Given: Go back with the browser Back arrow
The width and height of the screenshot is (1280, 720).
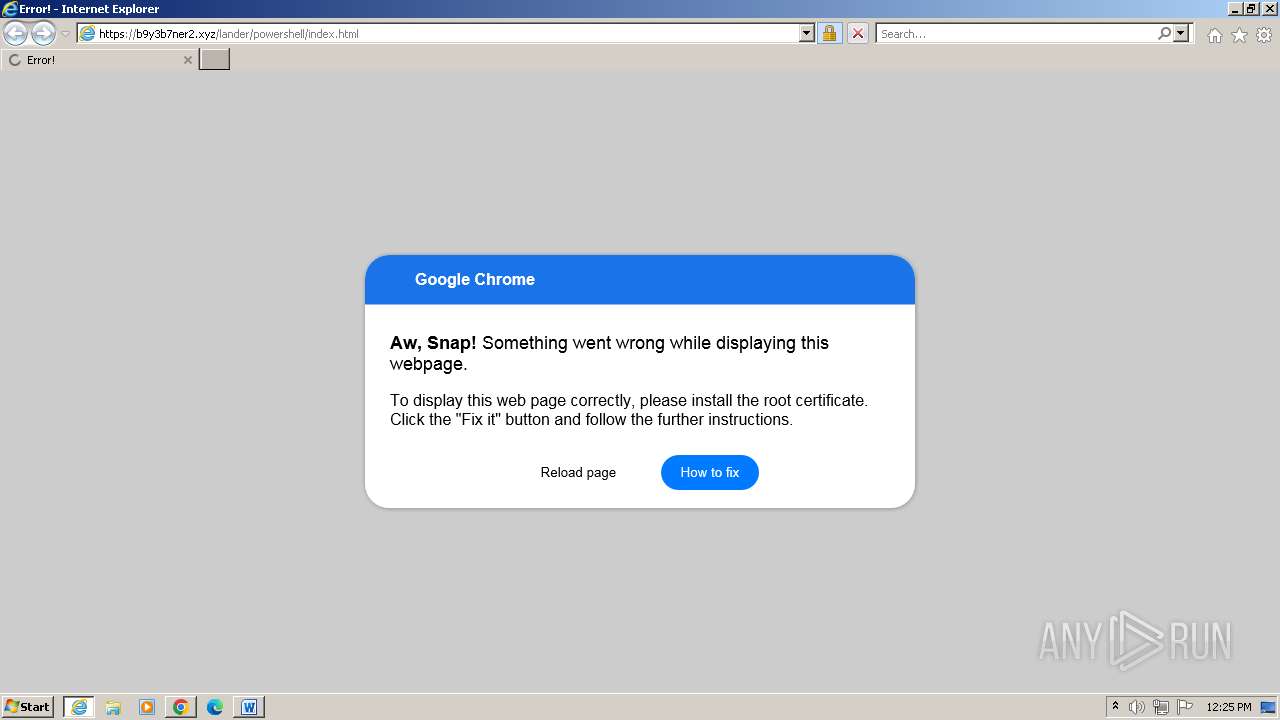Looking at the screenshot, I should click(x=15, y=34).
